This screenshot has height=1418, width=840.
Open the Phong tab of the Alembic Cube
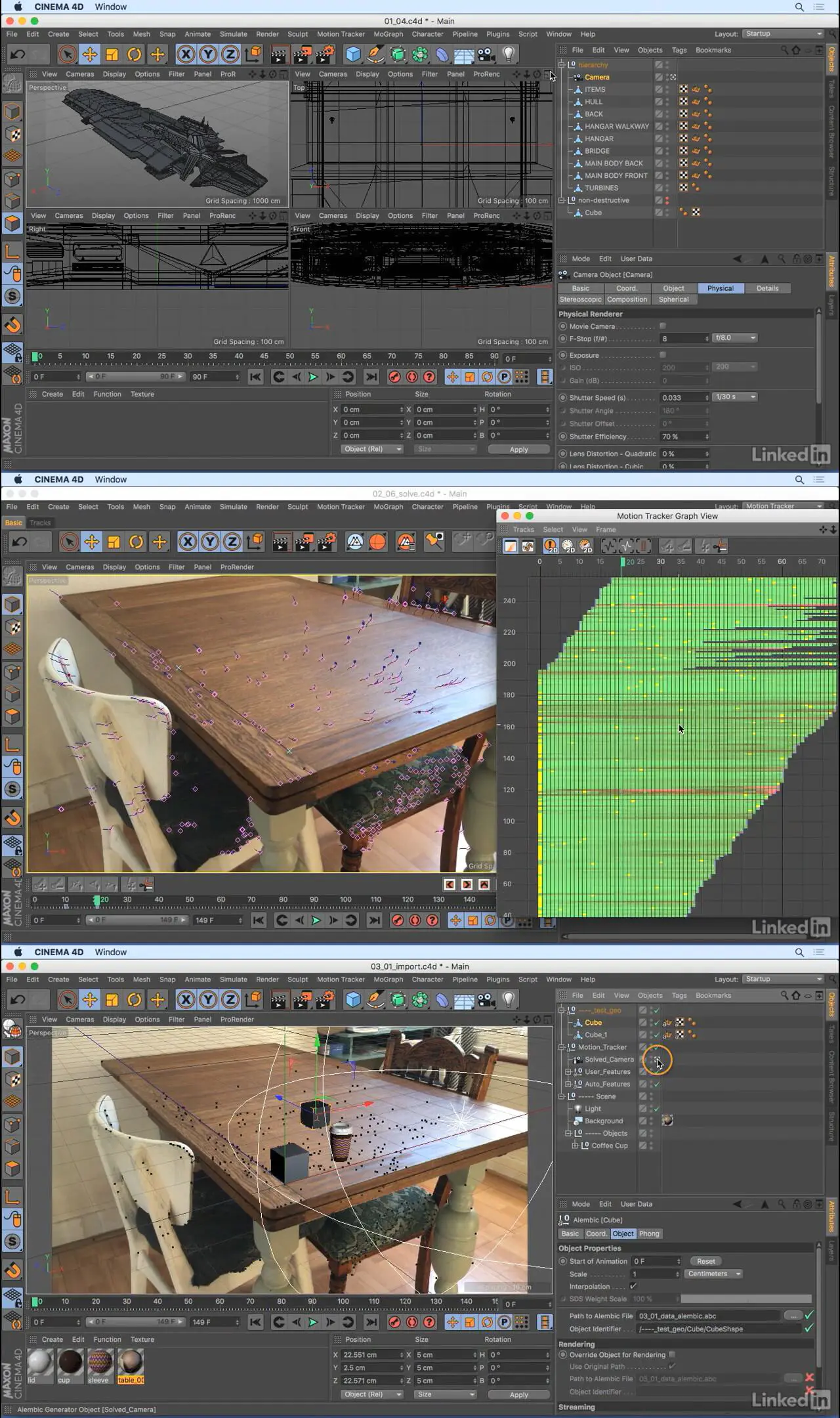click(649, 1234)
